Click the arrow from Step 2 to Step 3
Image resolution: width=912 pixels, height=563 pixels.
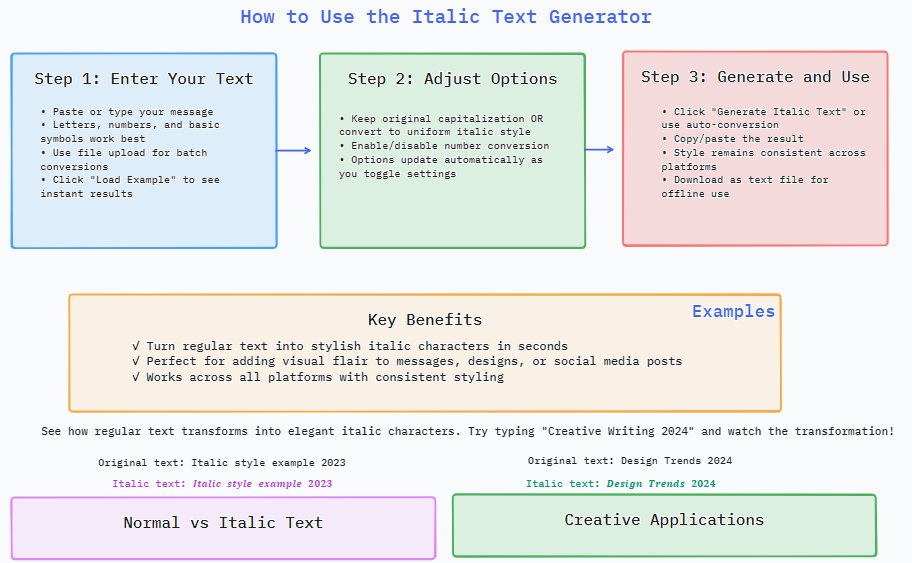tap(599, 150)
